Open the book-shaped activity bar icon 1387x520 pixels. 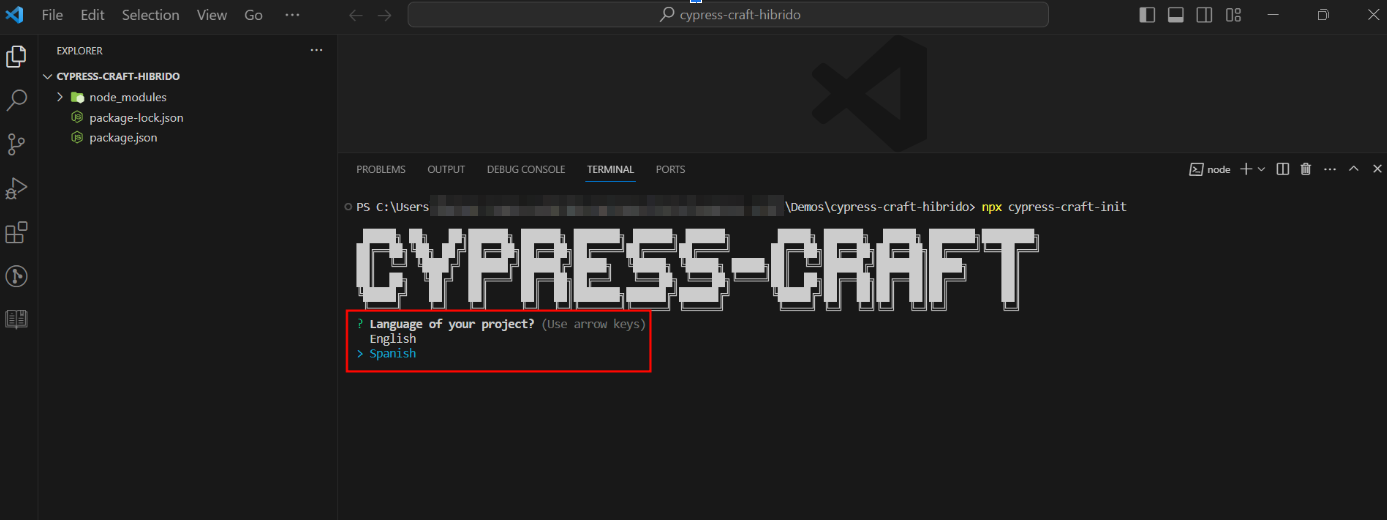click(16, 320)
